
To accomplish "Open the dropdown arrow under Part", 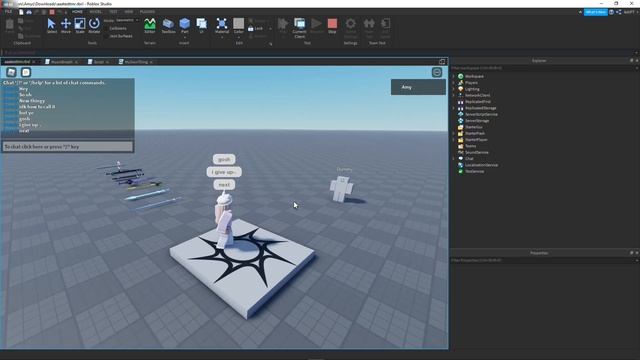I will (x=184, y=37).
